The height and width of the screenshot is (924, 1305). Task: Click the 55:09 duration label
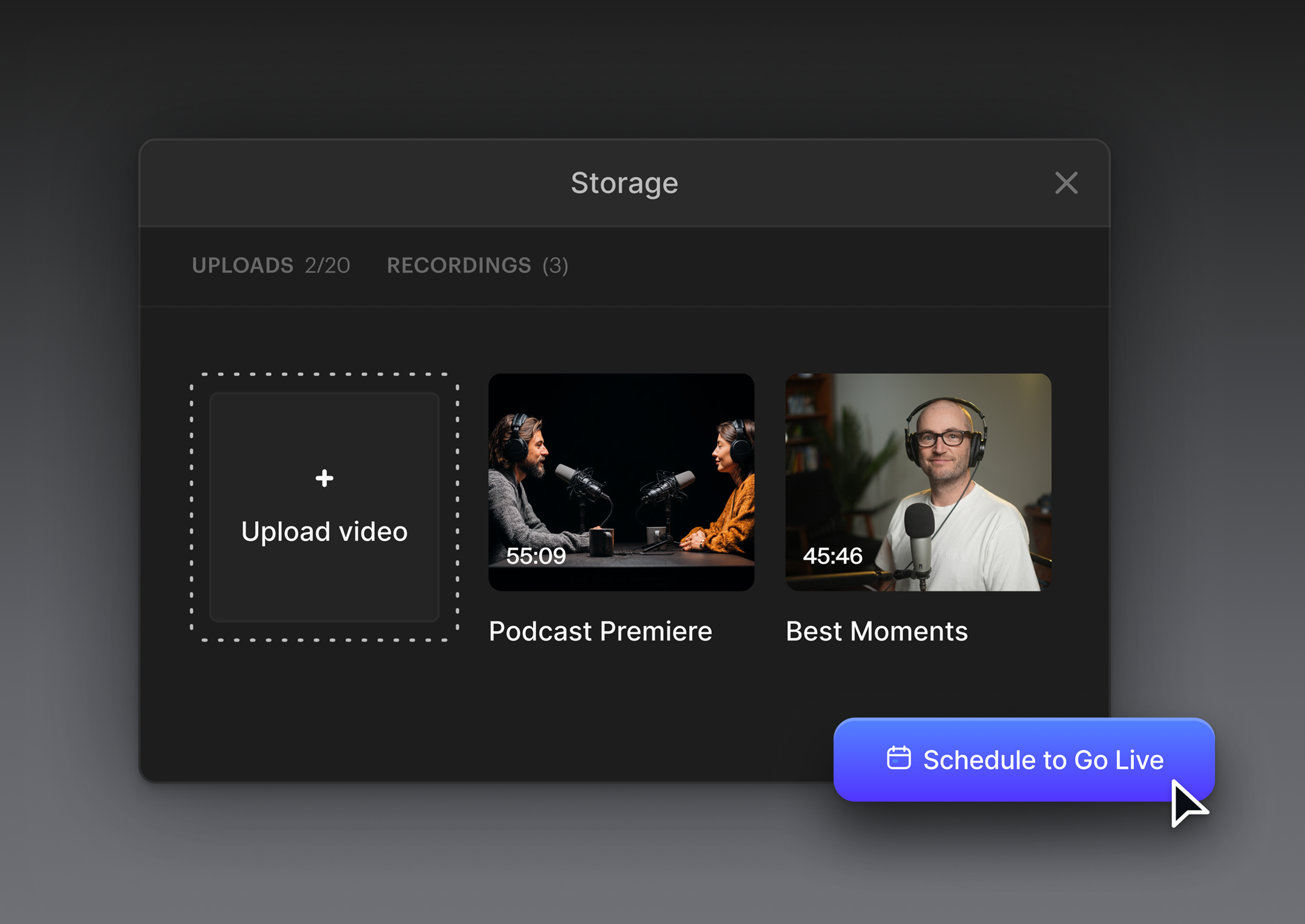(x=536, y=556)
